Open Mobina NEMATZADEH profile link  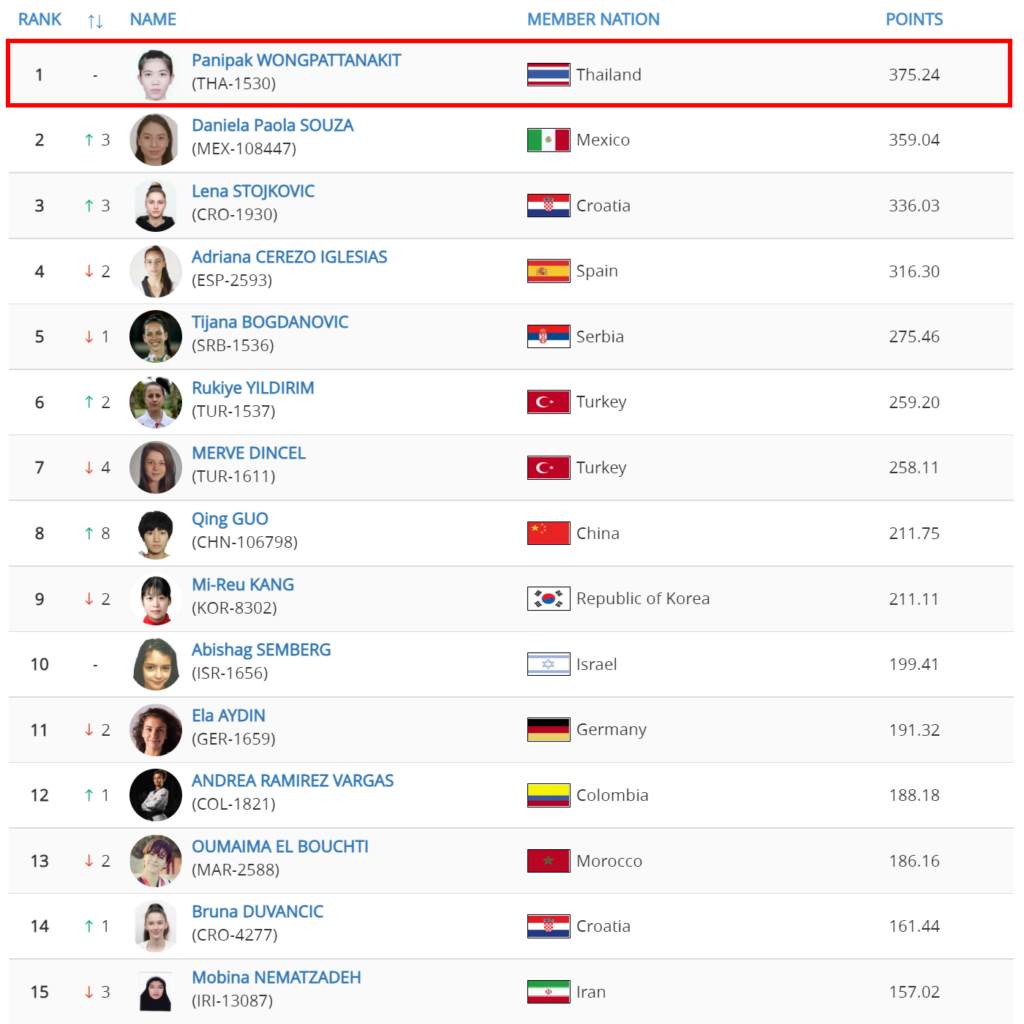click(276, 977)
